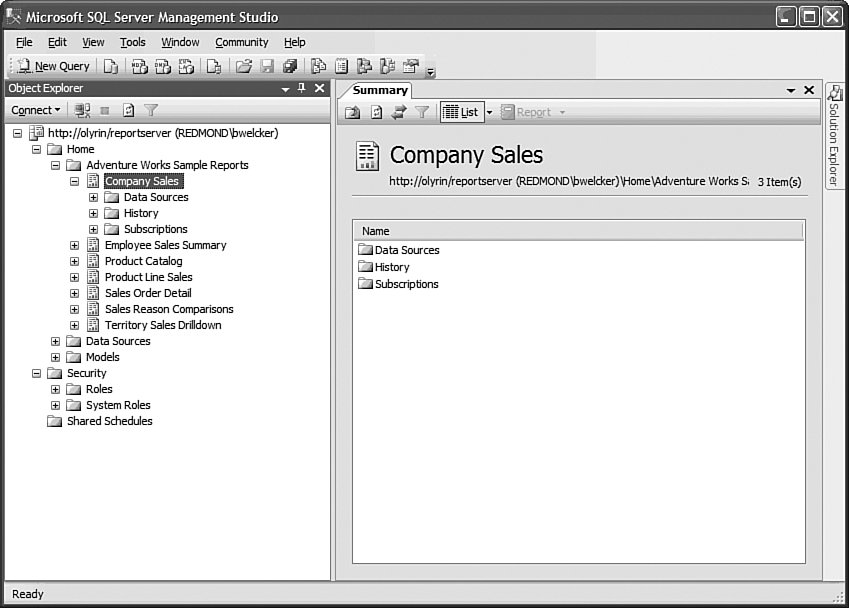Refresh the Summary pane
Viewport: 849px width, 608px height.
coord(376,112)
